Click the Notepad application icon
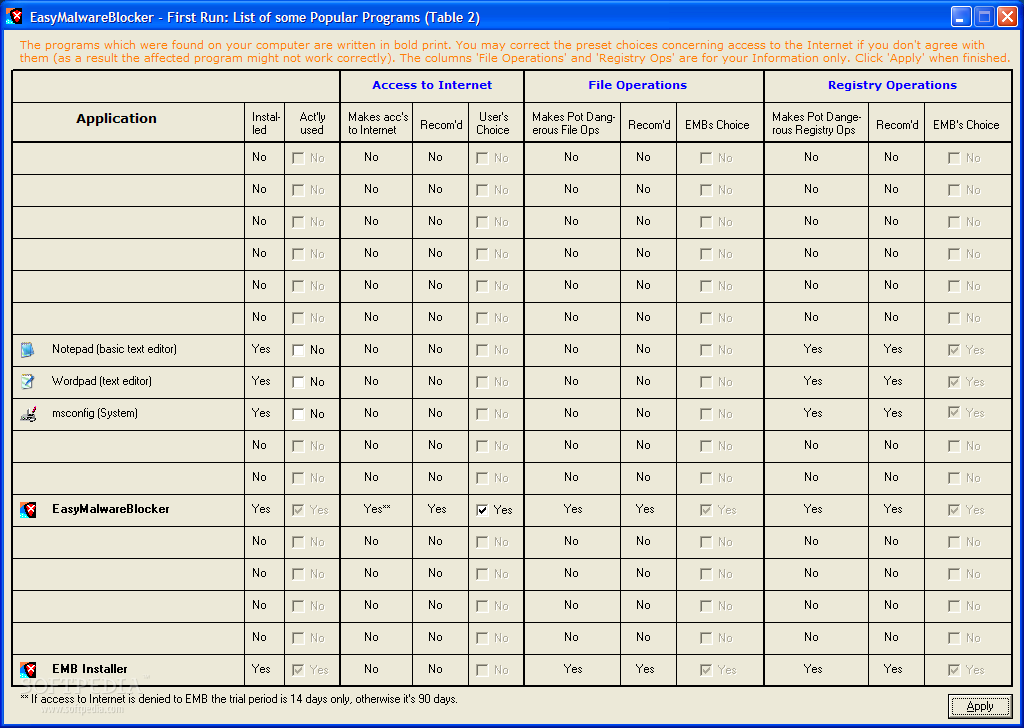Image resolution: width=1024 pixels, height=728 pixels. 27,349
